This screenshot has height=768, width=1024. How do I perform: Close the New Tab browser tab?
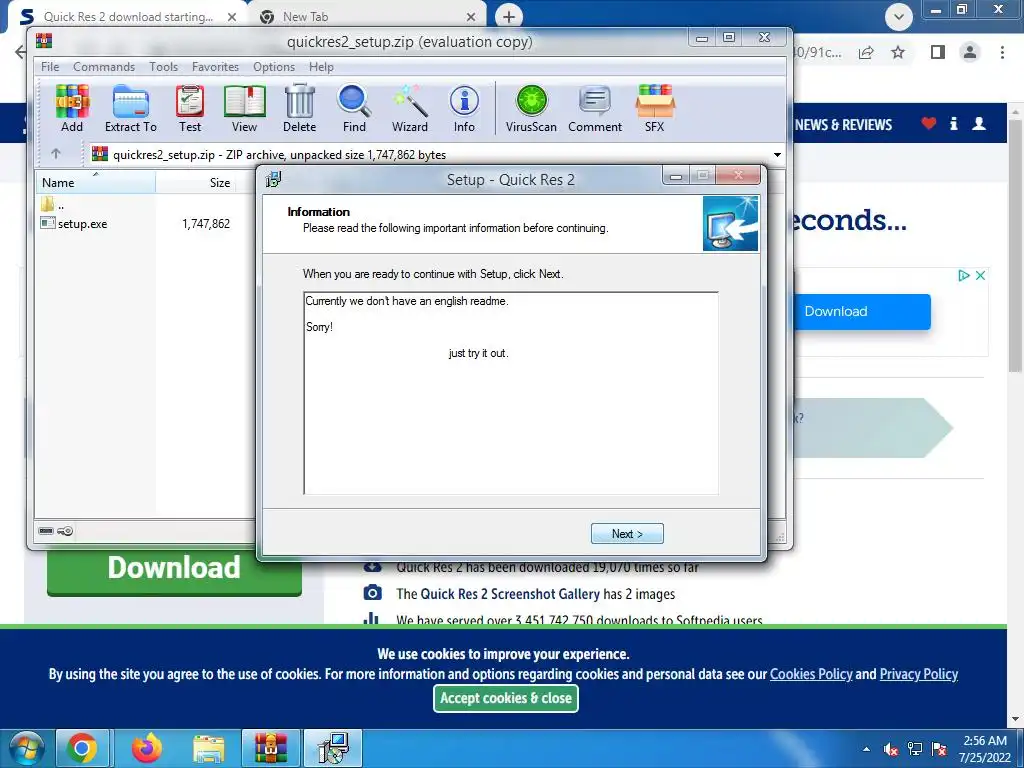coord(472,17)
